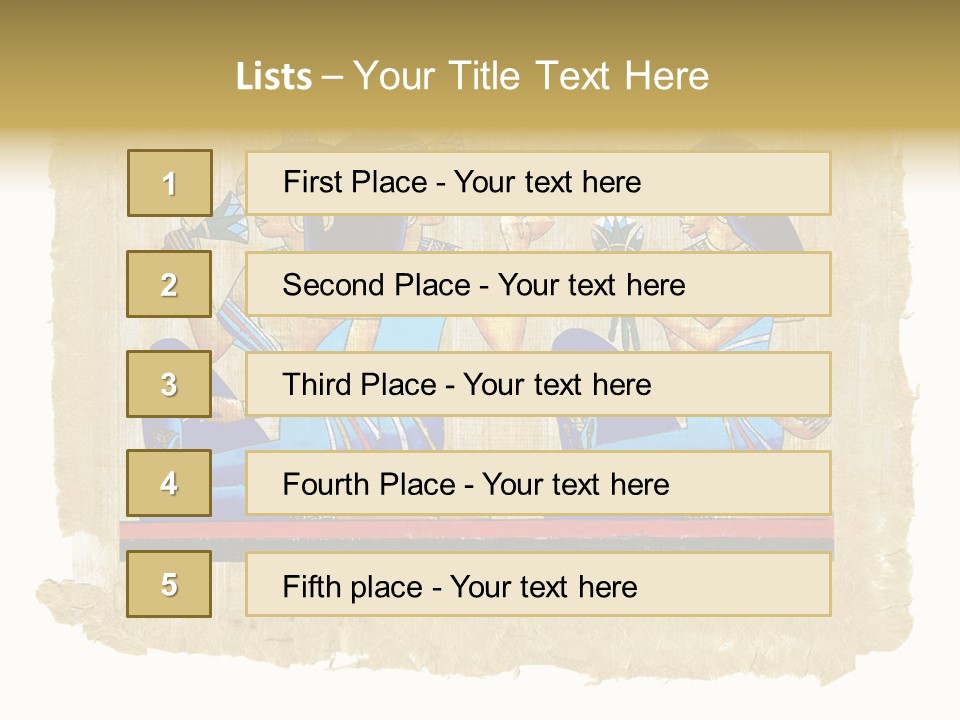Viewport: 960px width, 720px height.
Task: Click the "First Place" text box
Action: click(538, 183)
